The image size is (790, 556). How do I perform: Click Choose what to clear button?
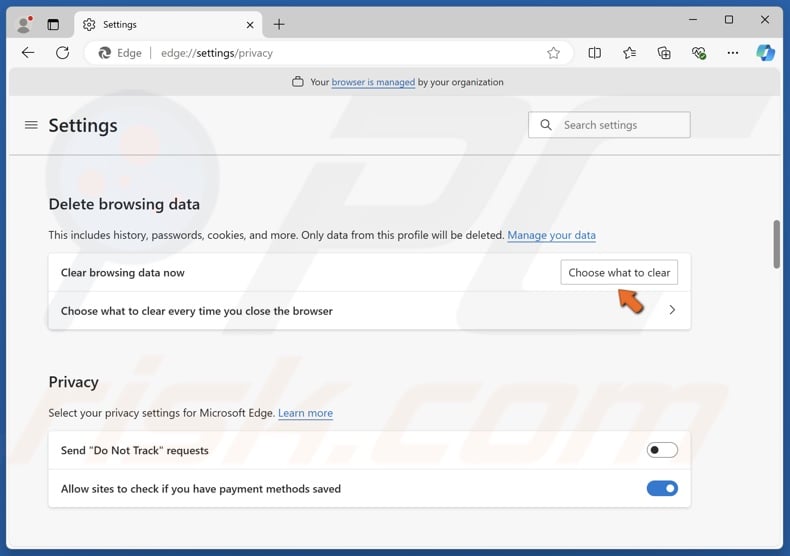click(x=619, y=272)
